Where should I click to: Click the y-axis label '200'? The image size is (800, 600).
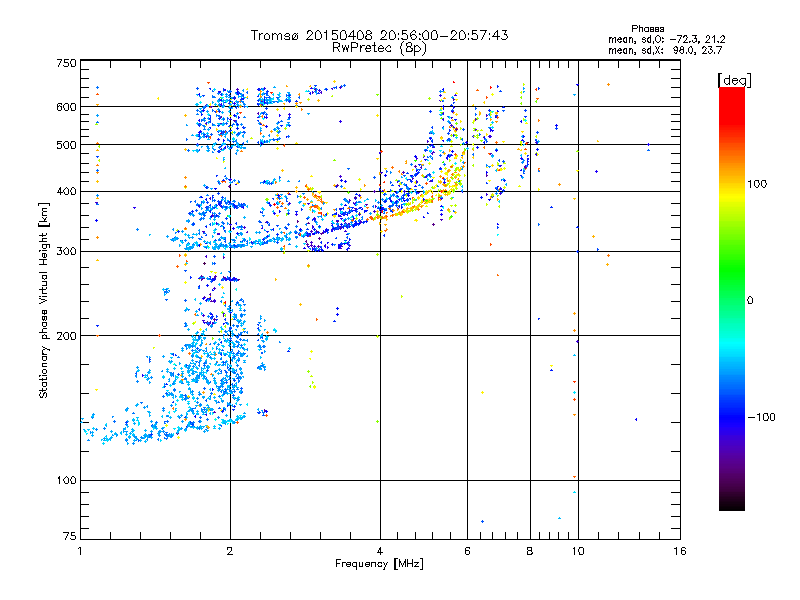66,336
